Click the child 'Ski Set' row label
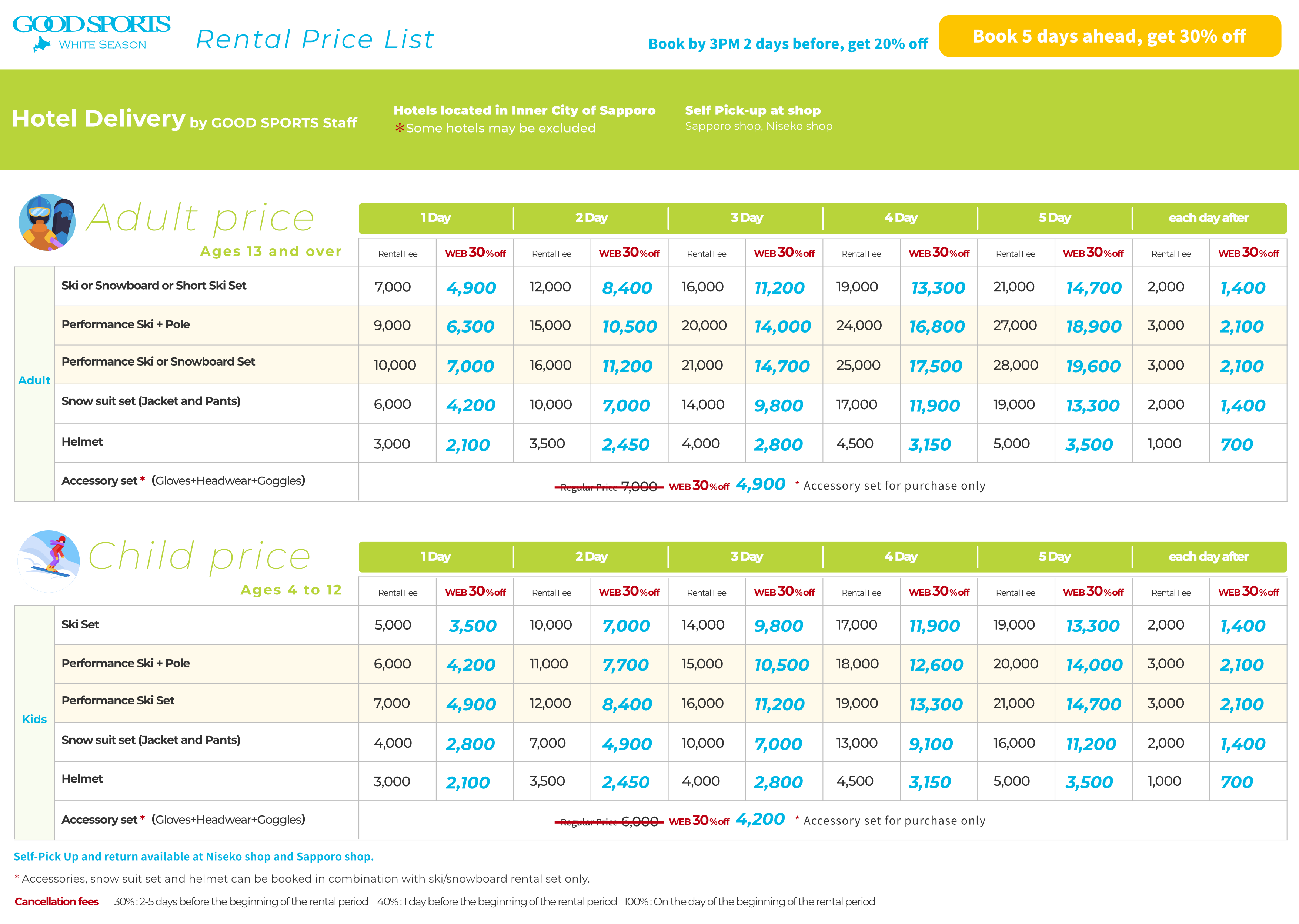The image size is (1299, 924). [x=80, y=625]
